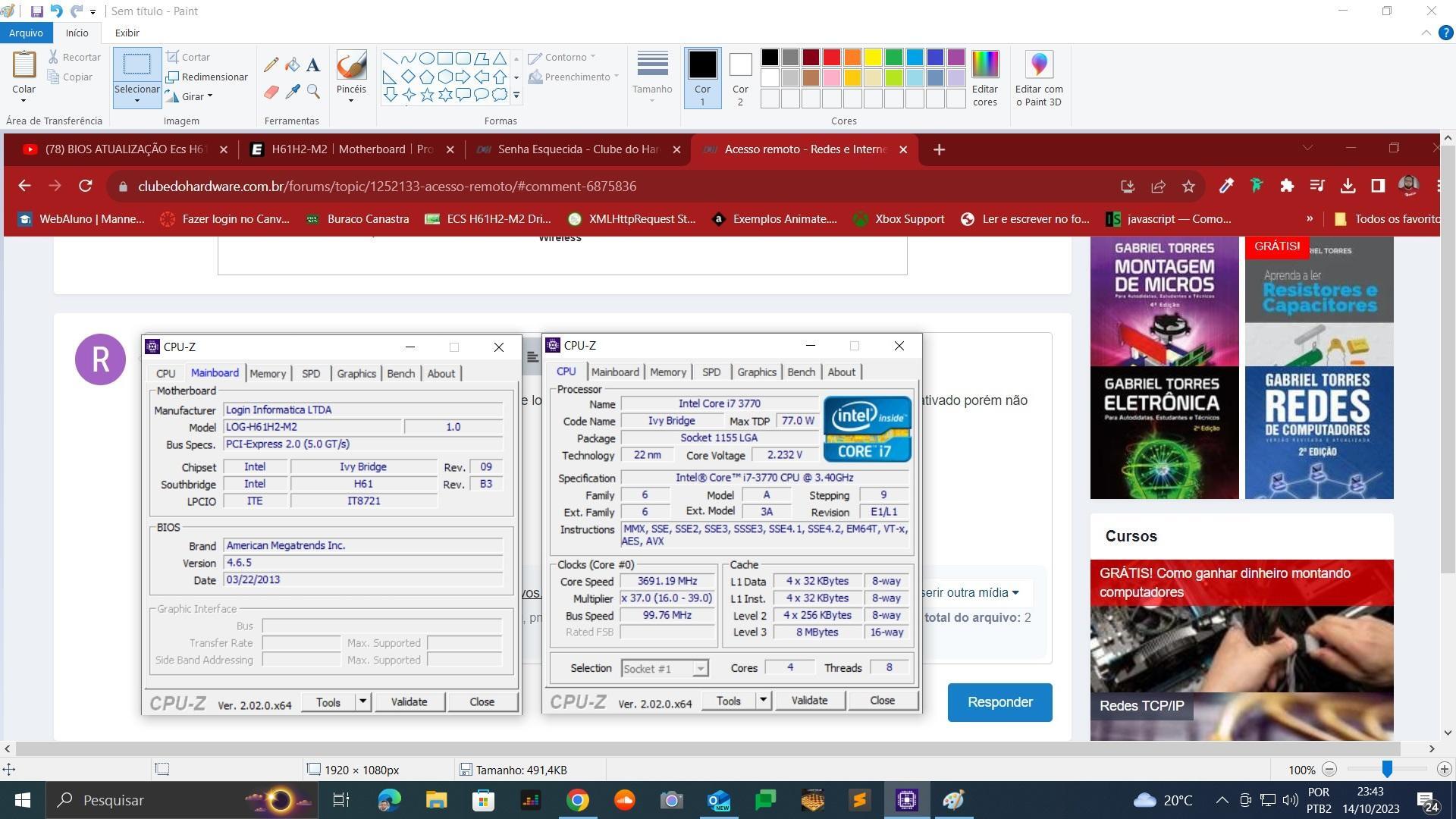Expand the shapes gallery more arrow
The width and height of the screenshot is (1456, 819).
click(516, 95)
